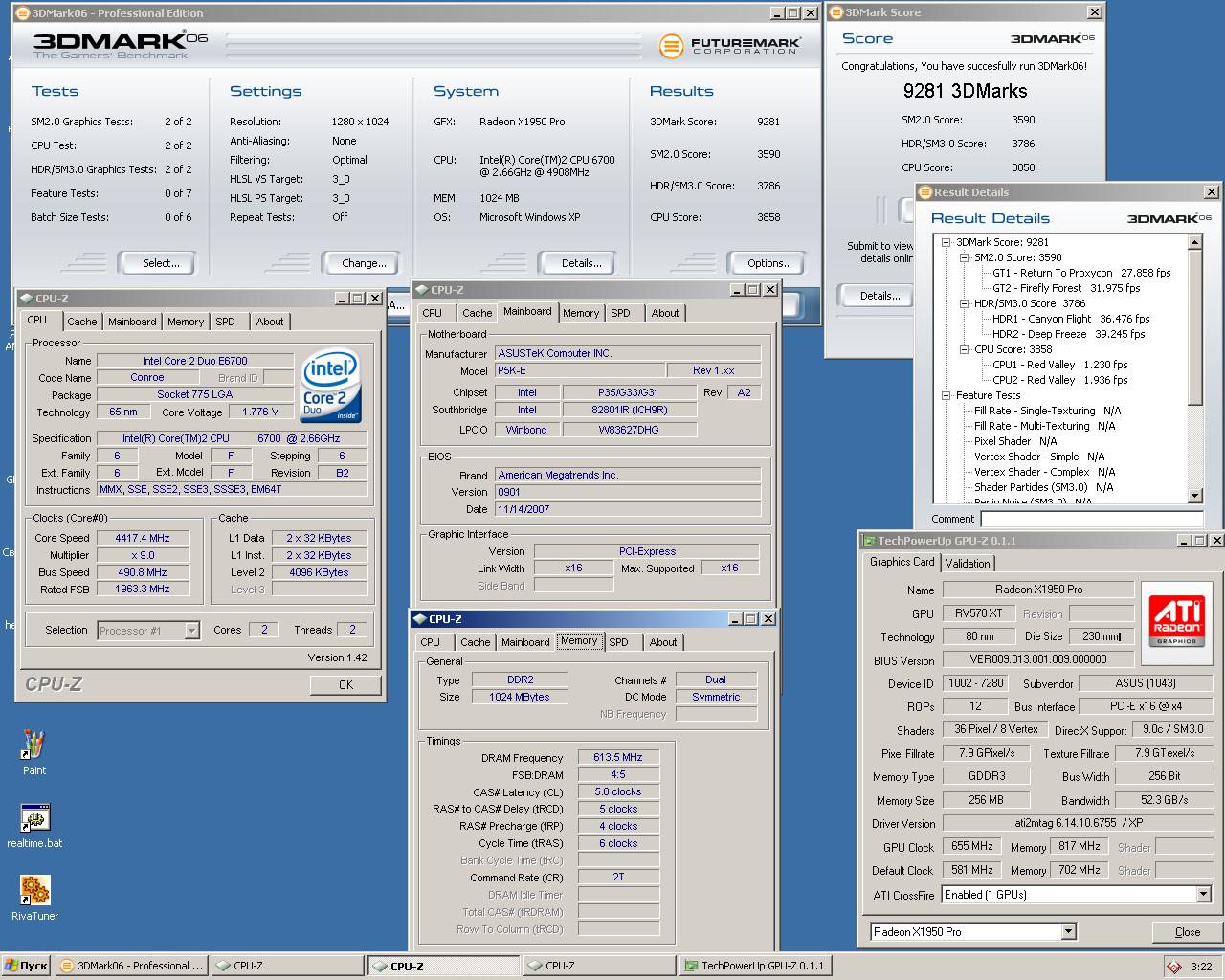Open the Radeon X1950 Pro GPU selector dropdown
The image size is (1225, 980).
1069,931
